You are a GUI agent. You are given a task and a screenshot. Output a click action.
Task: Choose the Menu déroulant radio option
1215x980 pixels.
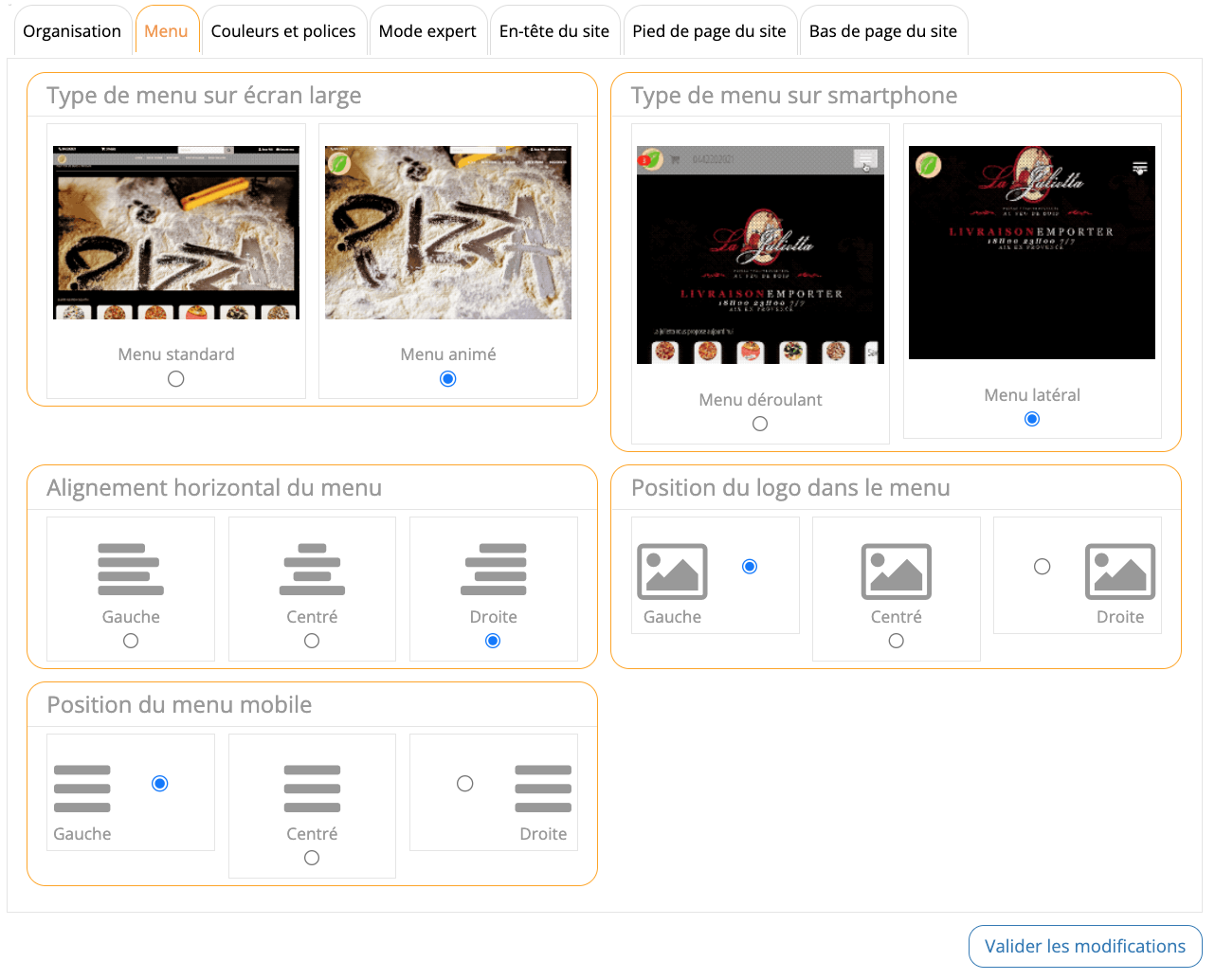760,425
